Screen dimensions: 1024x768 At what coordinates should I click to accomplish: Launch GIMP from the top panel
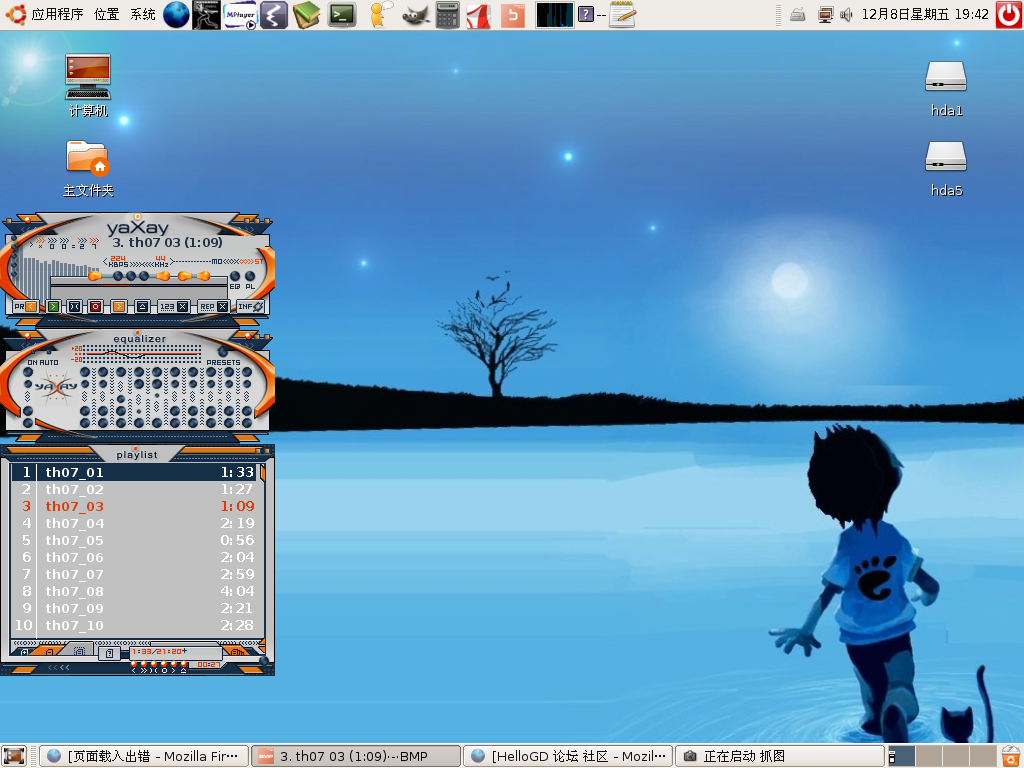click(x=415, y=16)
